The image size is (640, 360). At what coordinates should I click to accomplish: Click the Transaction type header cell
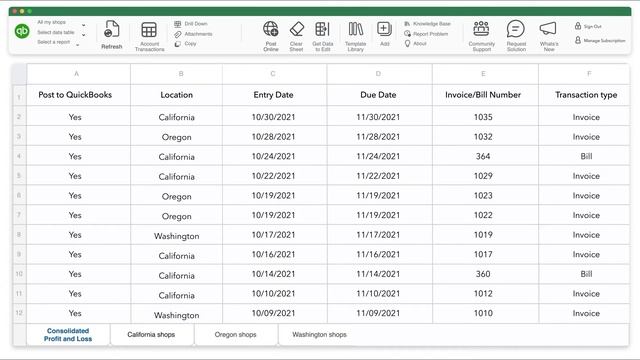pos(584,95)
